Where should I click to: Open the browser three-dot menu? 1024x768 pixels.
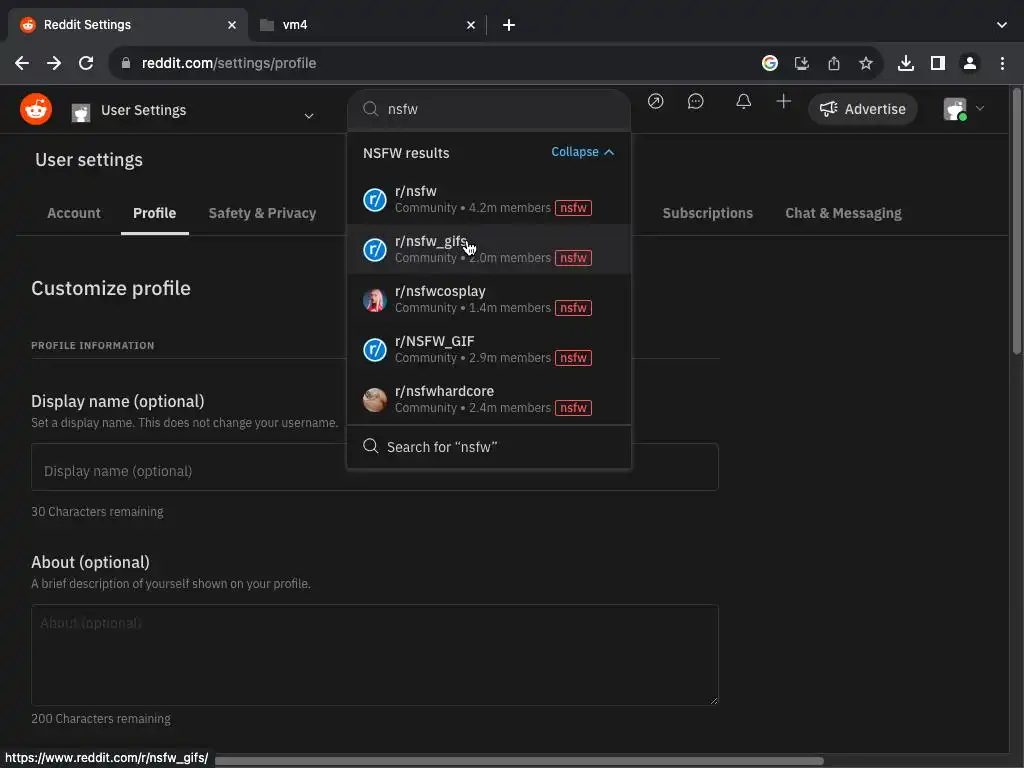pos(1002,63)
